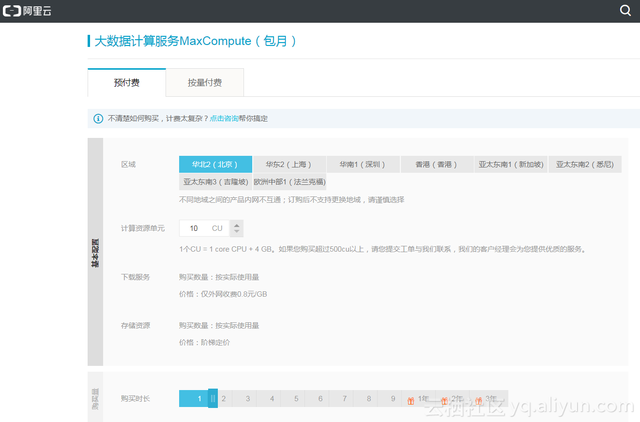Choose the 3年 duration option
640x422 pixels.
[491, 398]
